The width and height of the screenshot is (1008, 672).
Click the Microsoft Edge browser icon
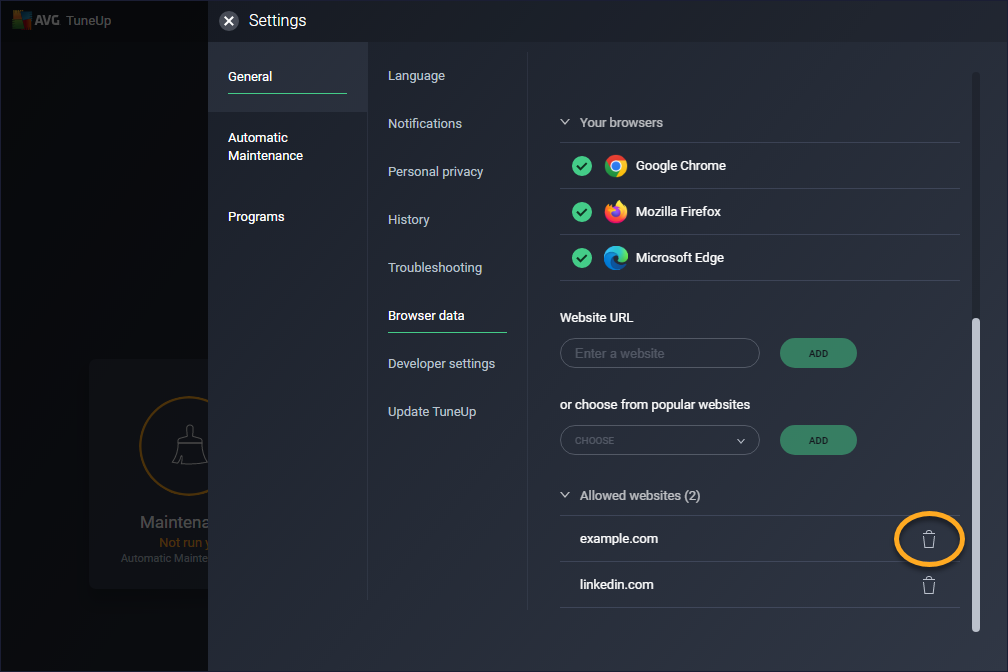[615, 258]
